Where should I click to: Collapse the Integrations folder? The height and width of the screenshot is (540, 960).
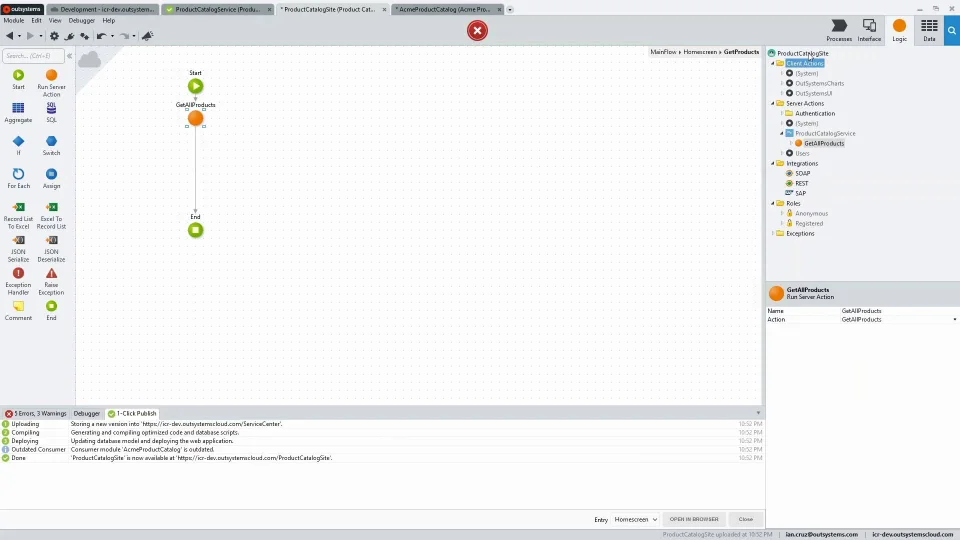click(x=773, y=163)
